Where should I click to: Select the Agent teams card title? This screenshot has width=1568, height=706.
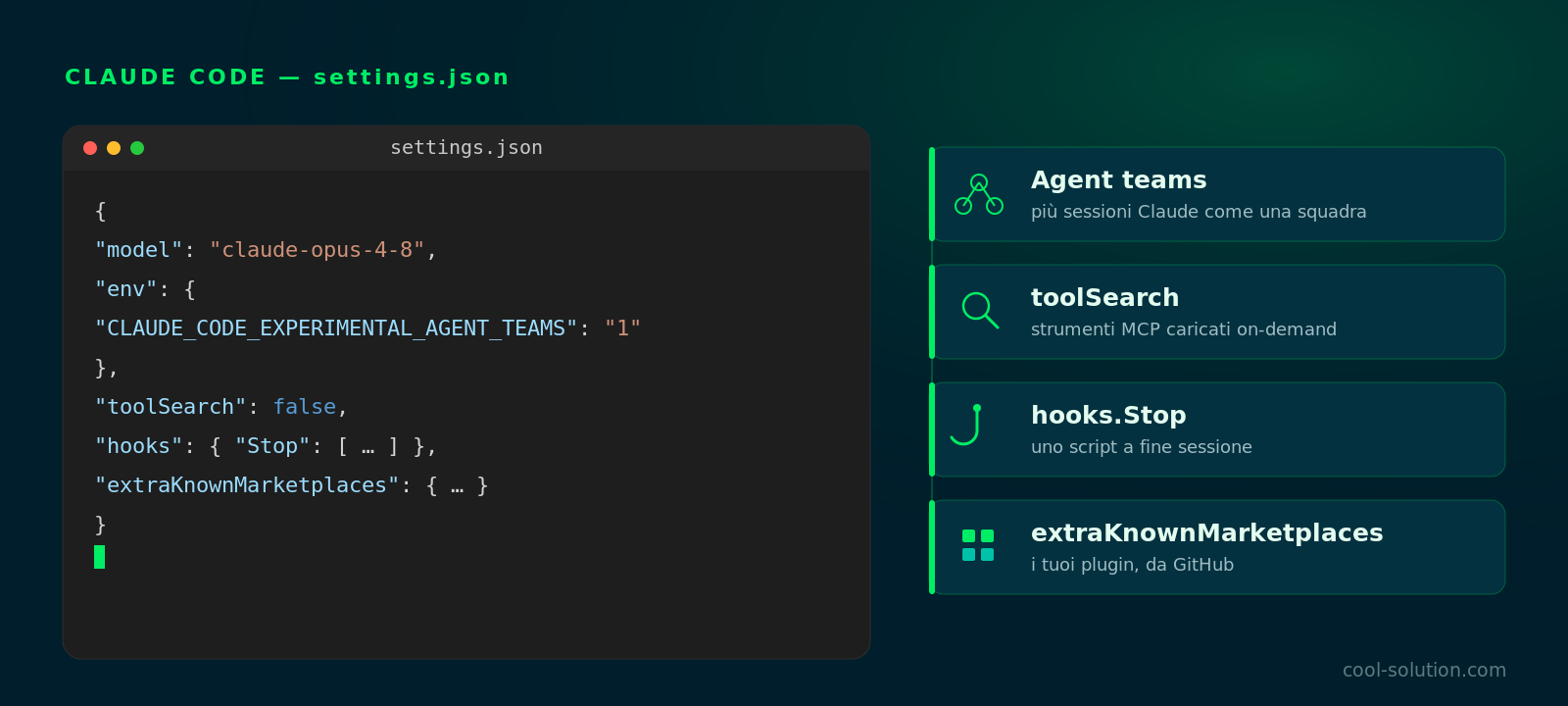(x=1118, y=180)
